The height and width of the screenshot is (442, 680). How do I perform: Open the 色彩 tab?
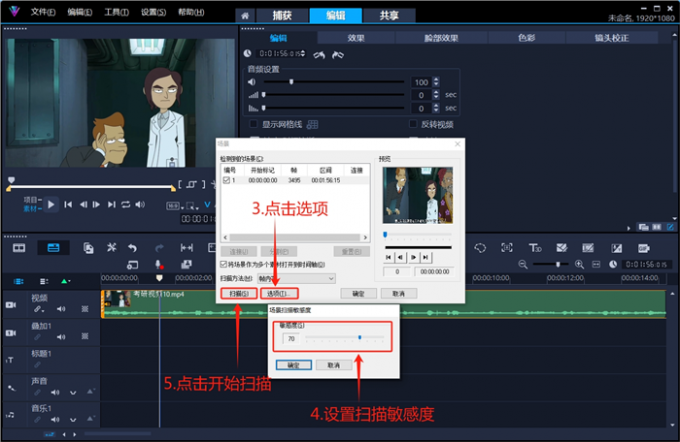526,38
